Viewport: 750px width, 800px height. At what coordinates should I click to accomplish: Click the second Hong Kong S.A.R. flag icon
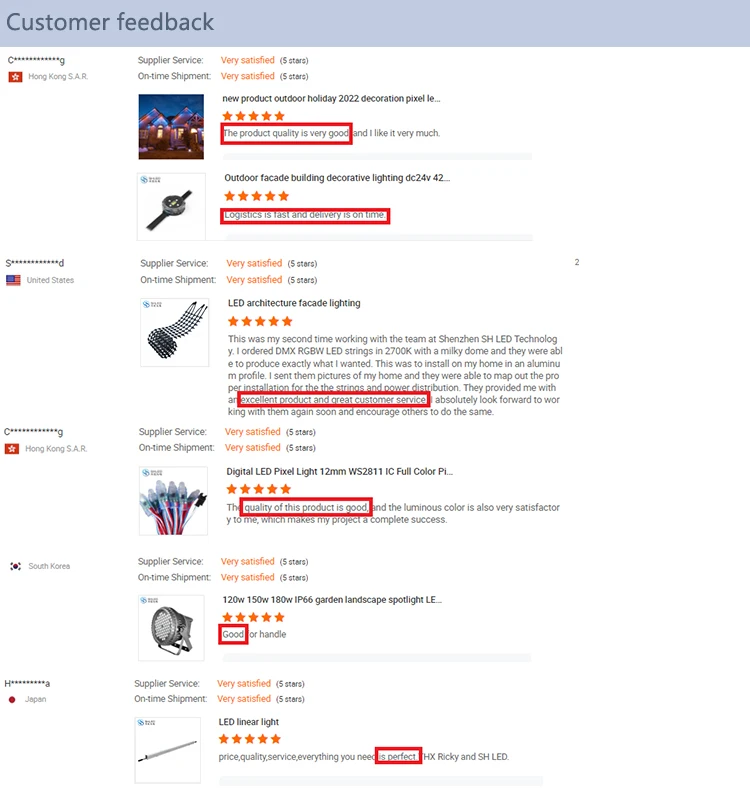12,449
